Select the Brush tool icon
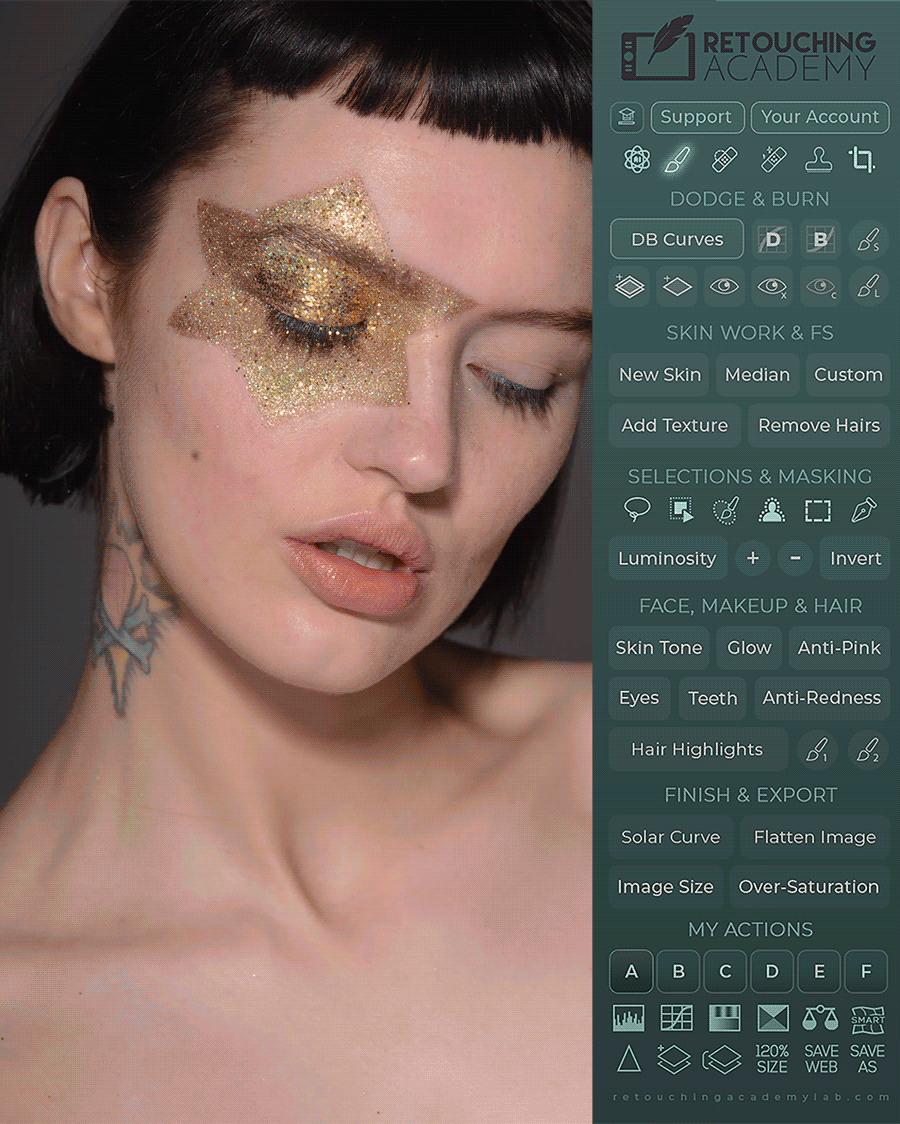This screenshot has width=900, height=1124. [678, 159]
